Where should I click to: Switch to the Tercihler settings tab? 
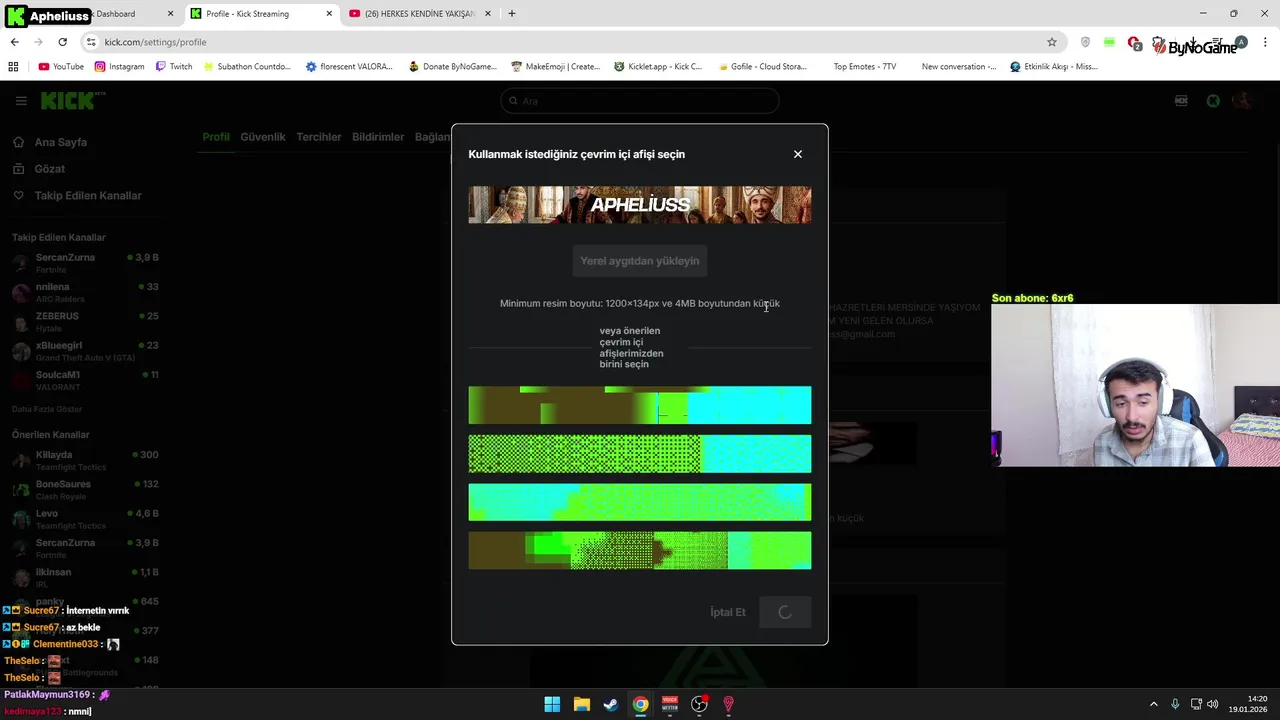click(x=319, y=137)
